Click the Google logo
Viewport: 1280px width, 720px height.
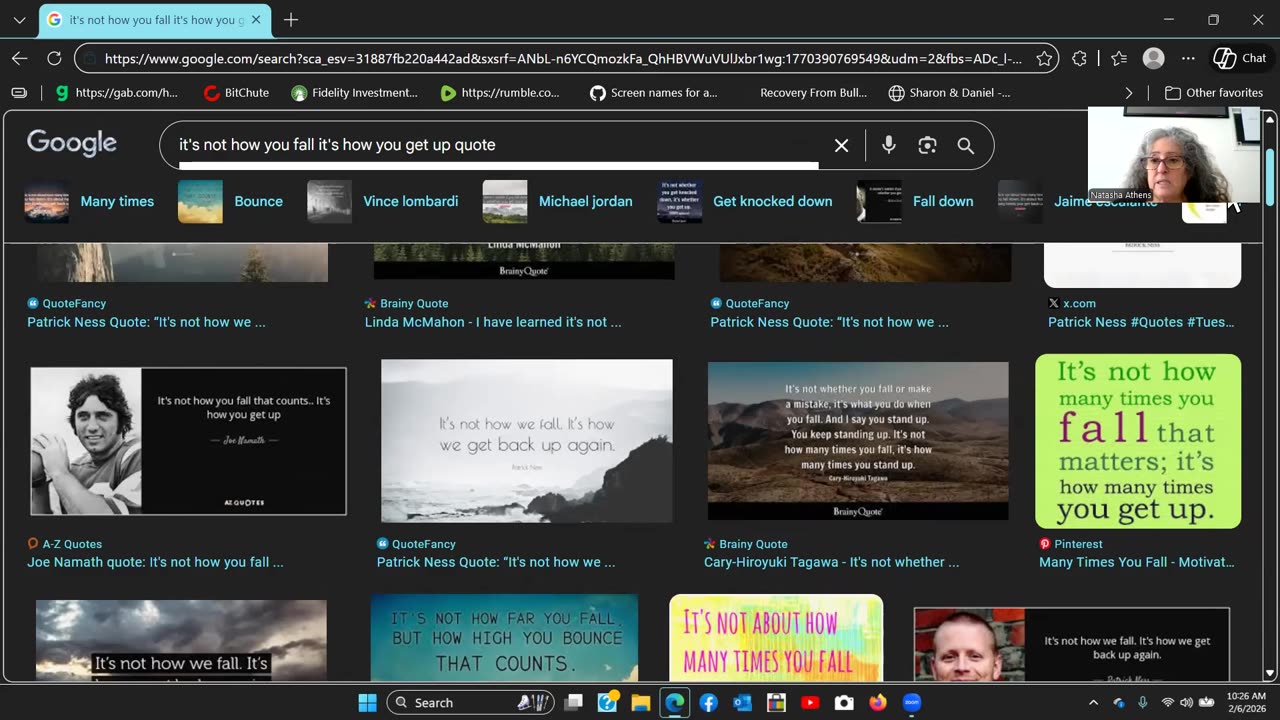[x=72, y=143]
